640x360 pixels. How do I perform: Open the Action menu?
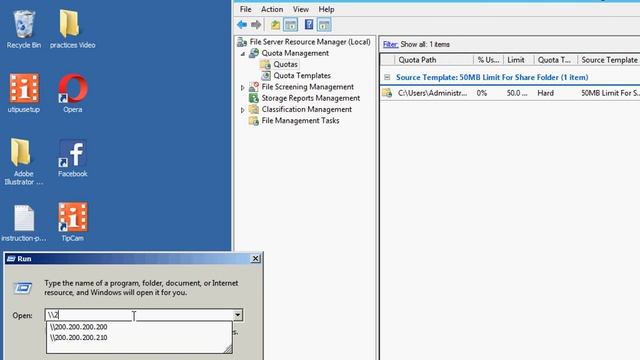tap(272, 9)
